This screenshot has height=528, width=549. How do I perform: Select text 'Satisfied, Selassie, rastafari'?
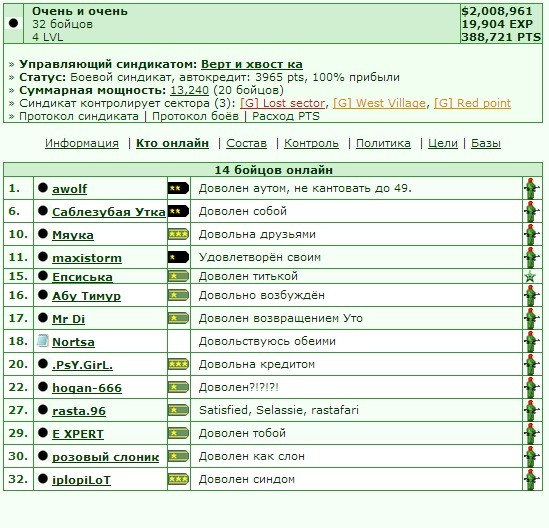[279, 410]
